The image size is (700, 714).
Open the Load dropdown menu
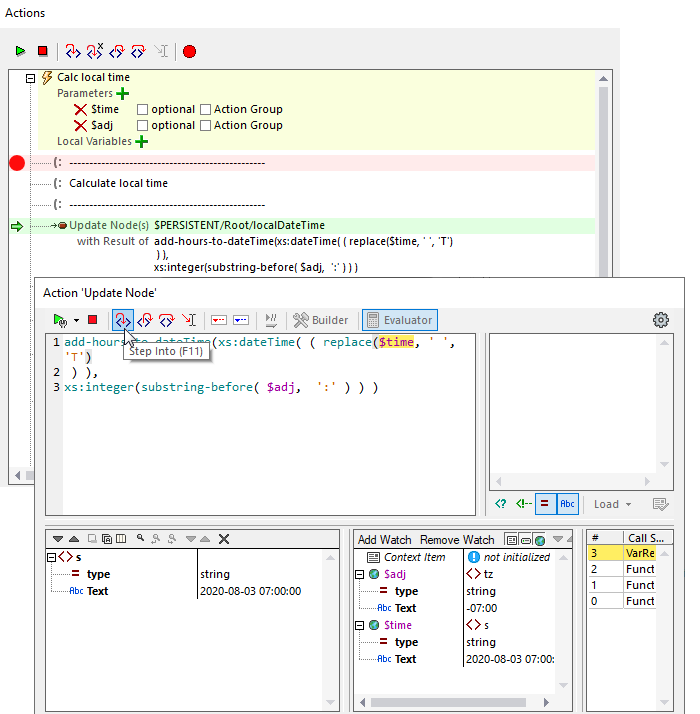(612, 504)
